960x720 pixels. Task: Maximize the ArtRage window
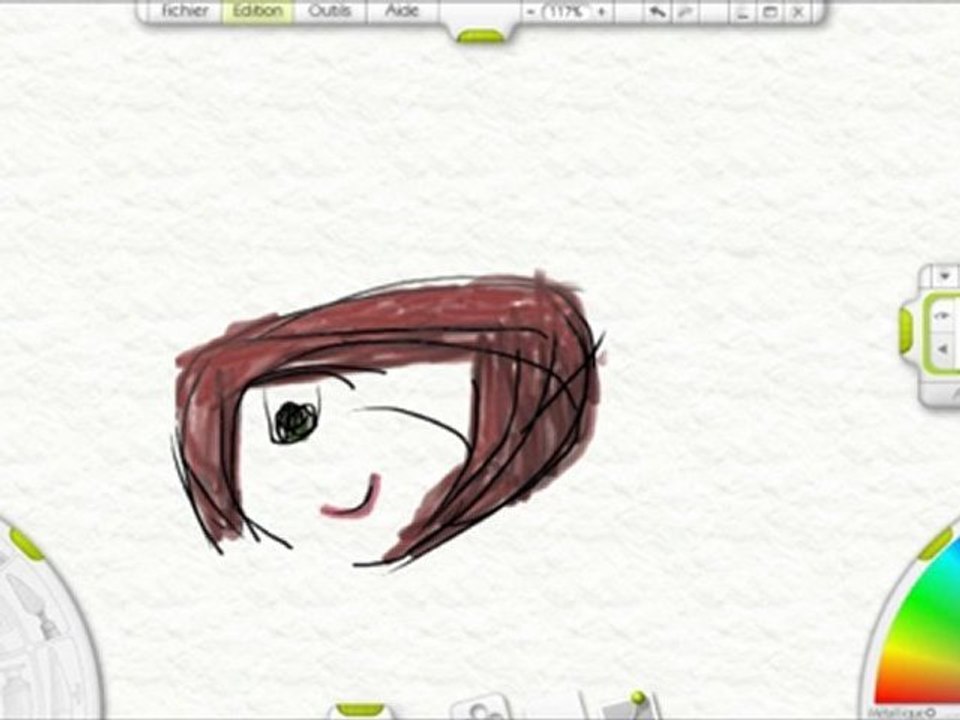tap(770, 12)
